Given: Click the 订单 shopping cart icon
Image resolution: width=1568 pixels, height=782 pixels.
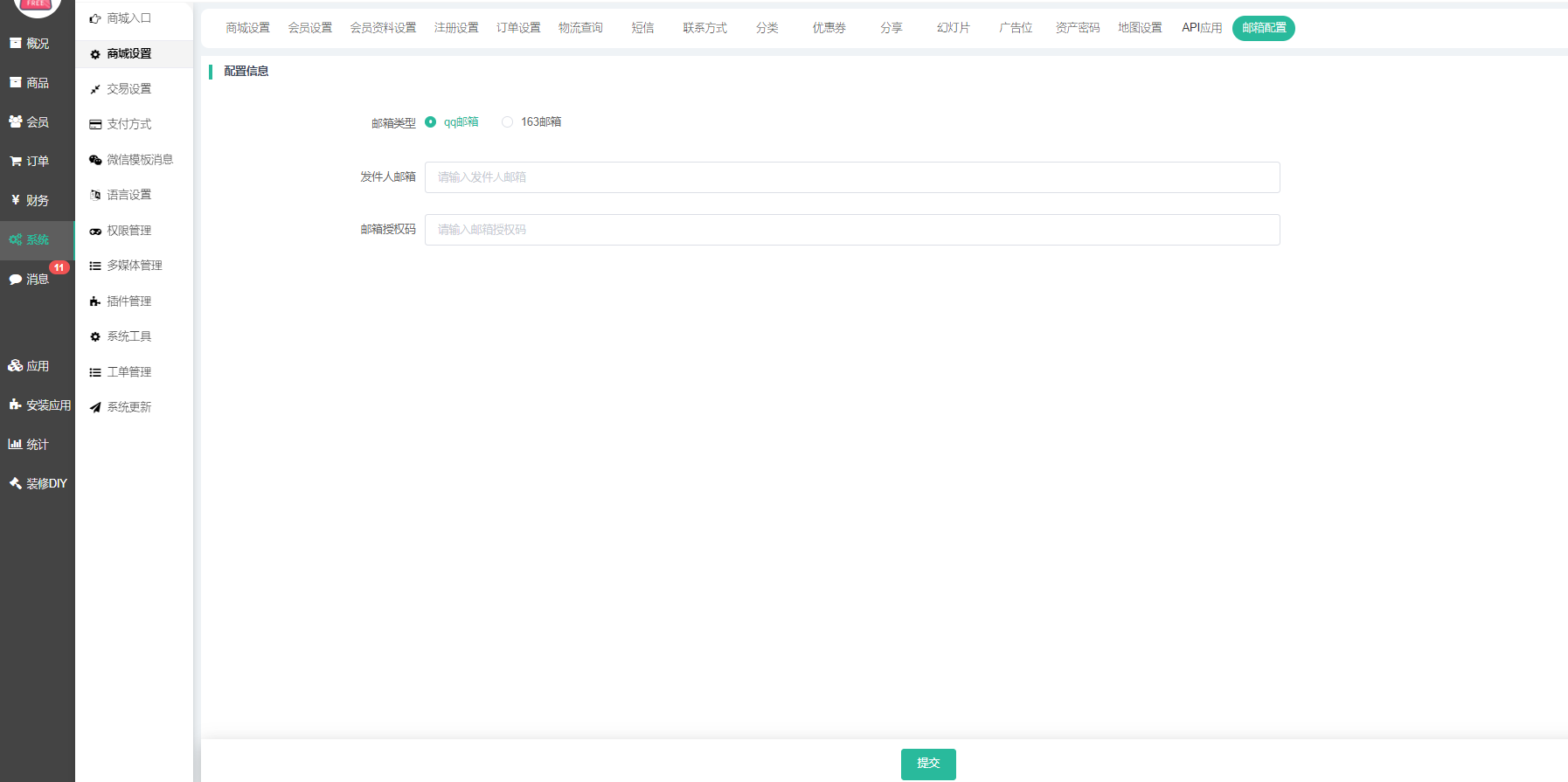Looking at the screenshot, I should 15,161.
